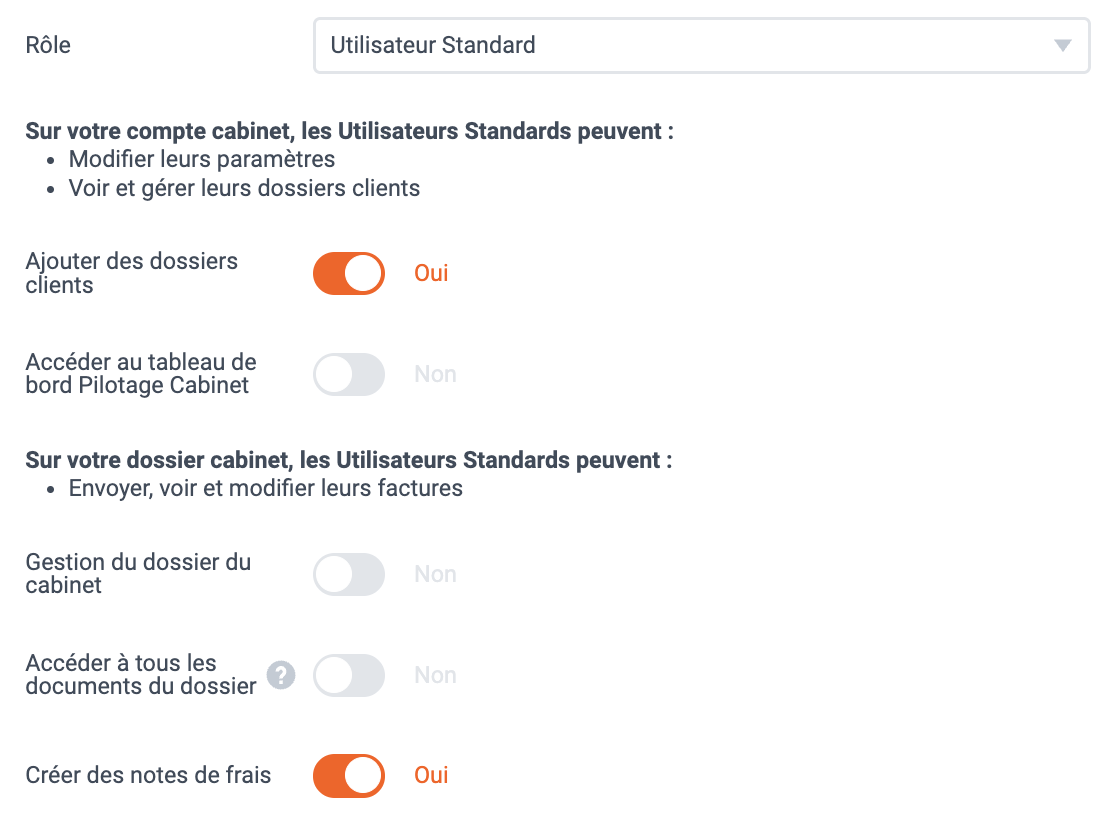This screenshot has height=826, width=1112.
Task: Enable Accéder à tous les documents toggle
Action: (x=349, y=675)
